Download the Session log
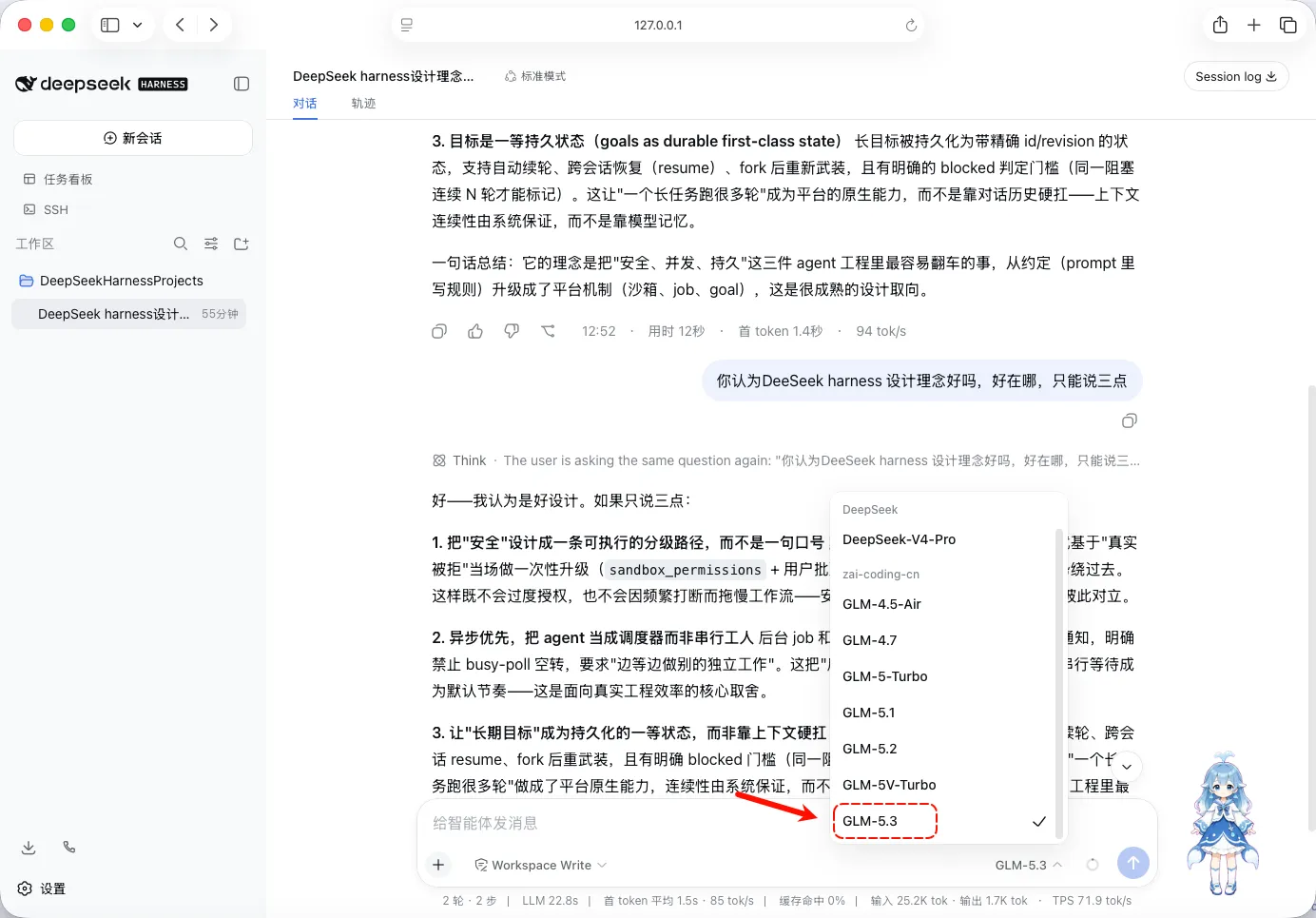Viewport: 1316px width, 918px height. coord(1236,76)
